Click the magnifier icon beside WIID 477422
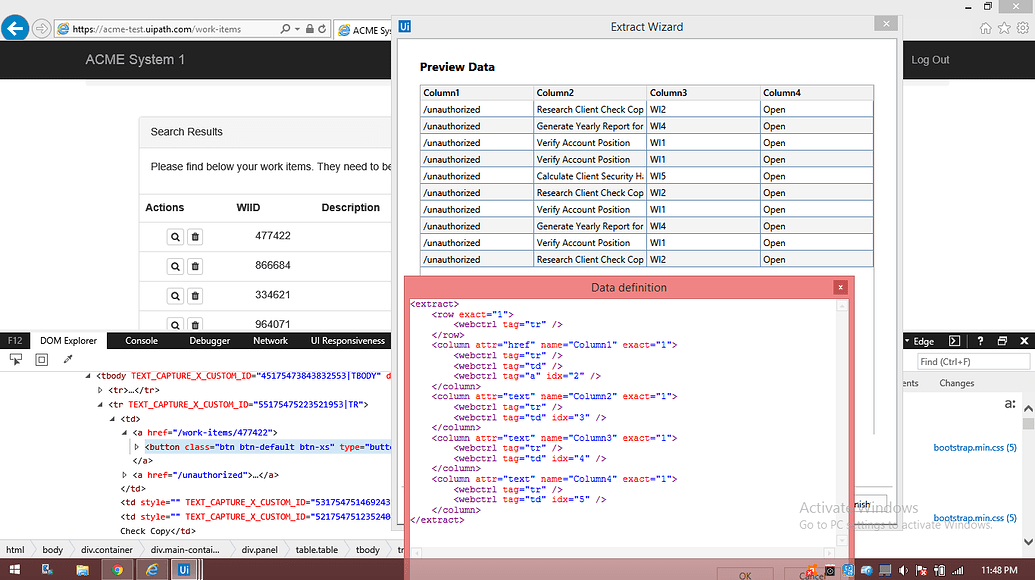1035x580 pixels. (175, 236)
